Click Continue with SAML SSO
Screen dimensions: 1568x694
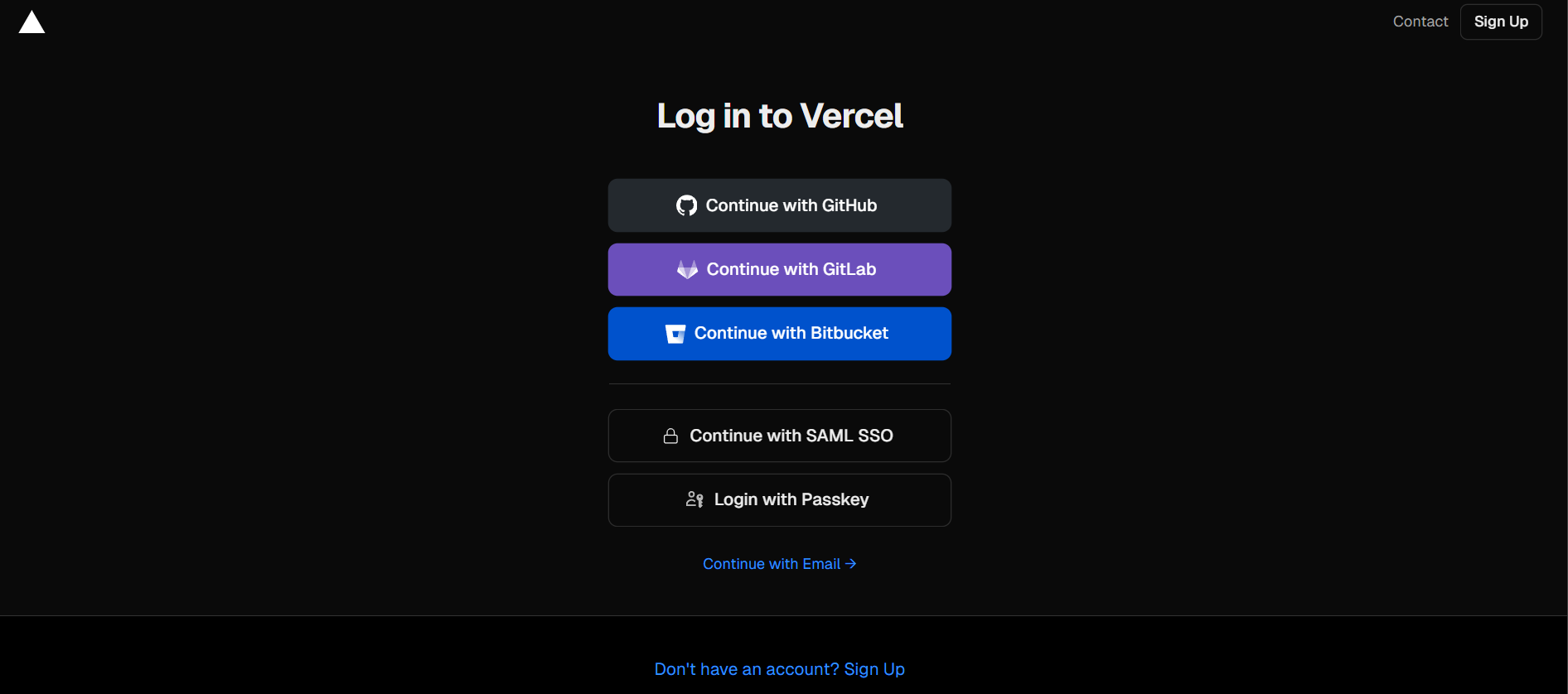(x=778, y=435)
